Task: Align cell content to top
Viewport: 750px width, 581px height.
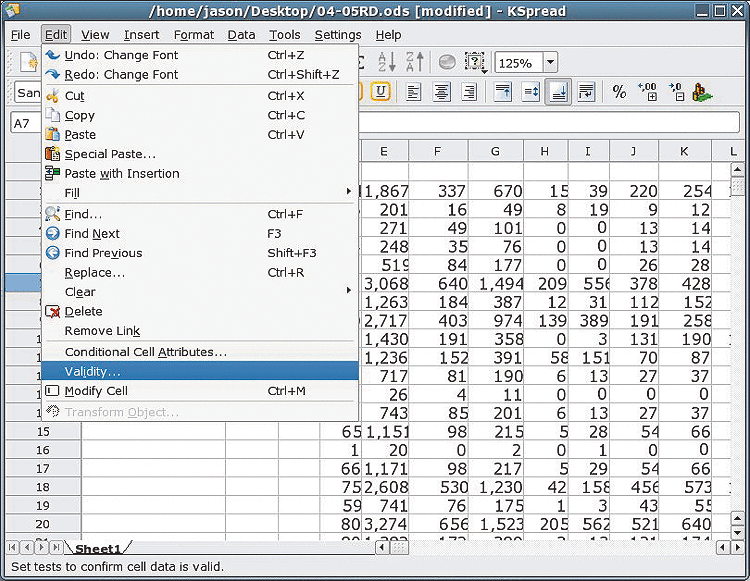Action: [502, 92]
